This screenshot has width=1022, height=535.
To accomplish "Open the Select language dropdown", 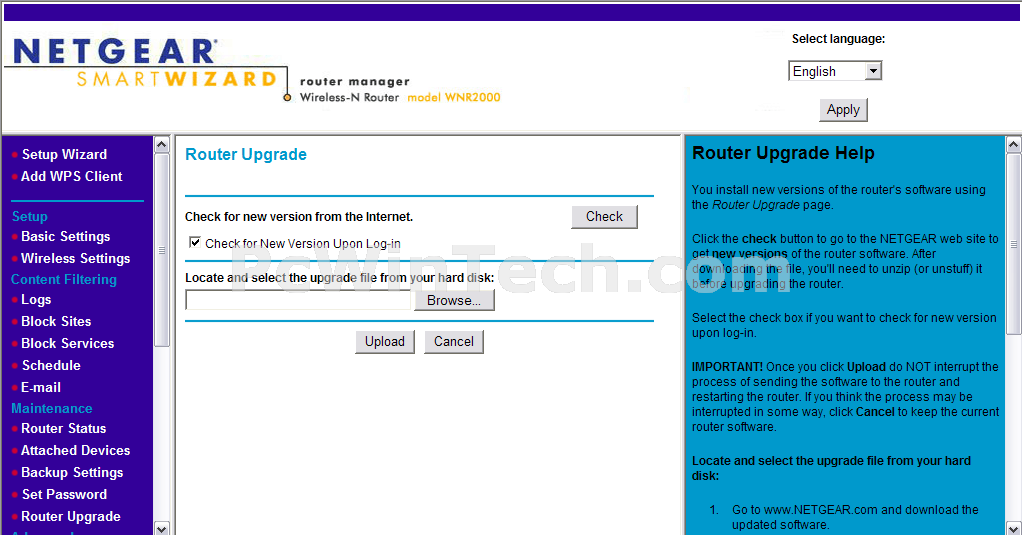I will pos(835,71).
